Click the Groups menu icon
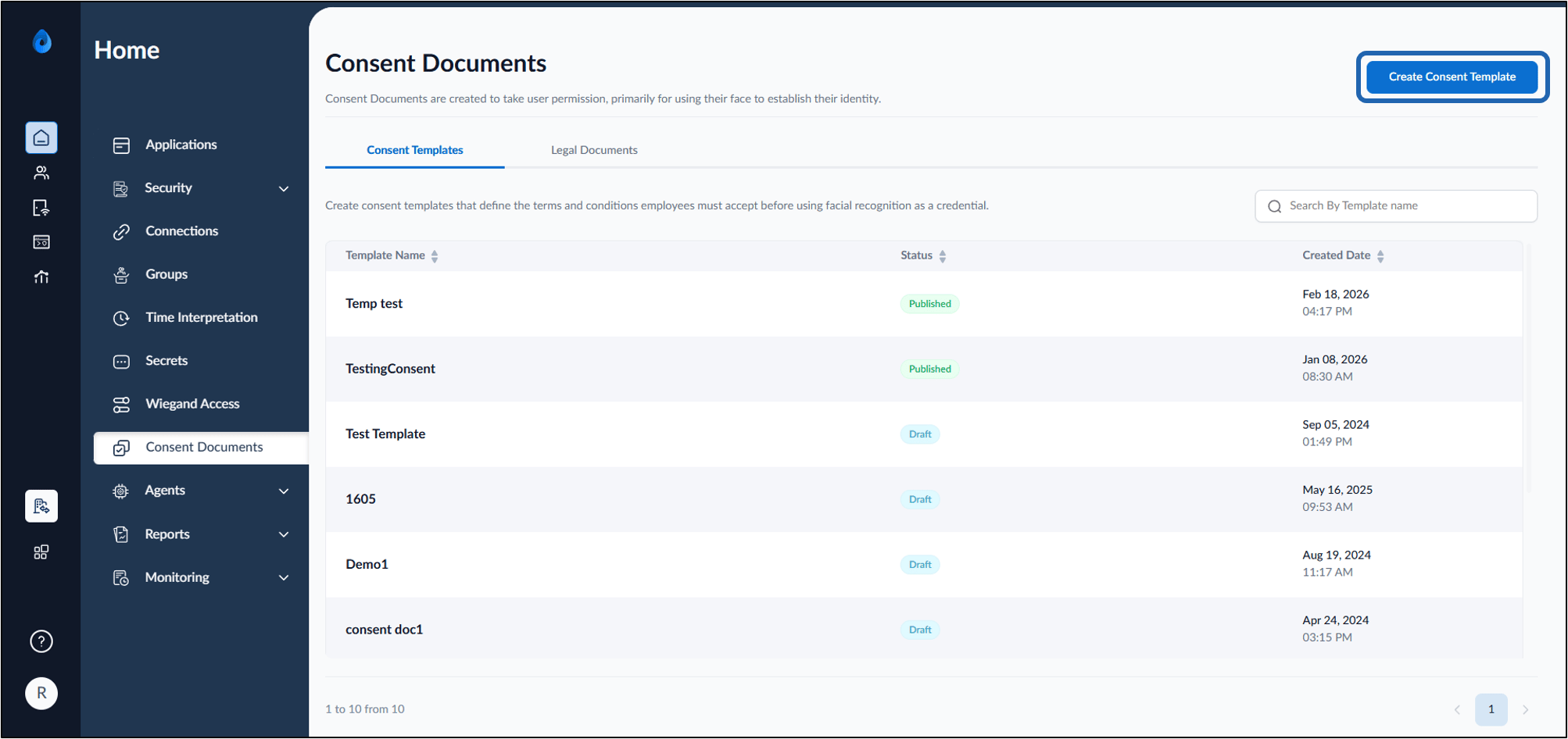The height and width of the screenshot is (739, 1568). click(121, 275)
